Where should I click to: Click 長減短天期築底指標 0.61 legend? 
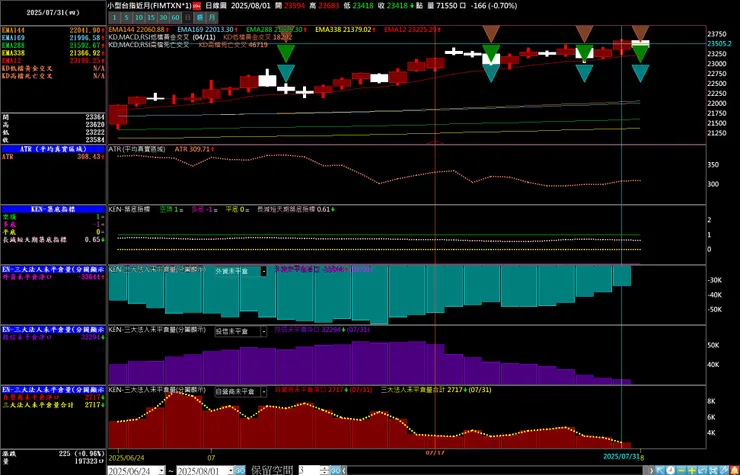point(295,209)
